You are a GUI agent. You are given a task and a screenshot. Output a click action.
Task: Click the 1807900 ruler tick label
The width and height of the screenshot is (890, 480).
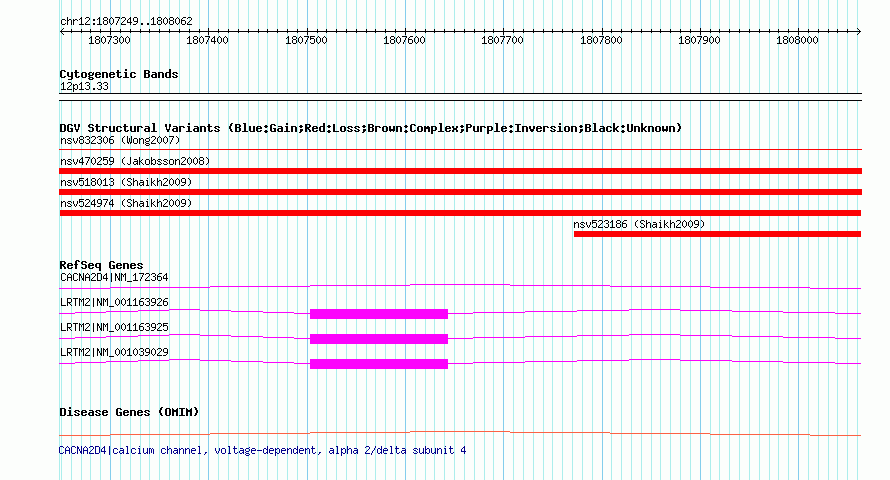click(x=699, y=40)
